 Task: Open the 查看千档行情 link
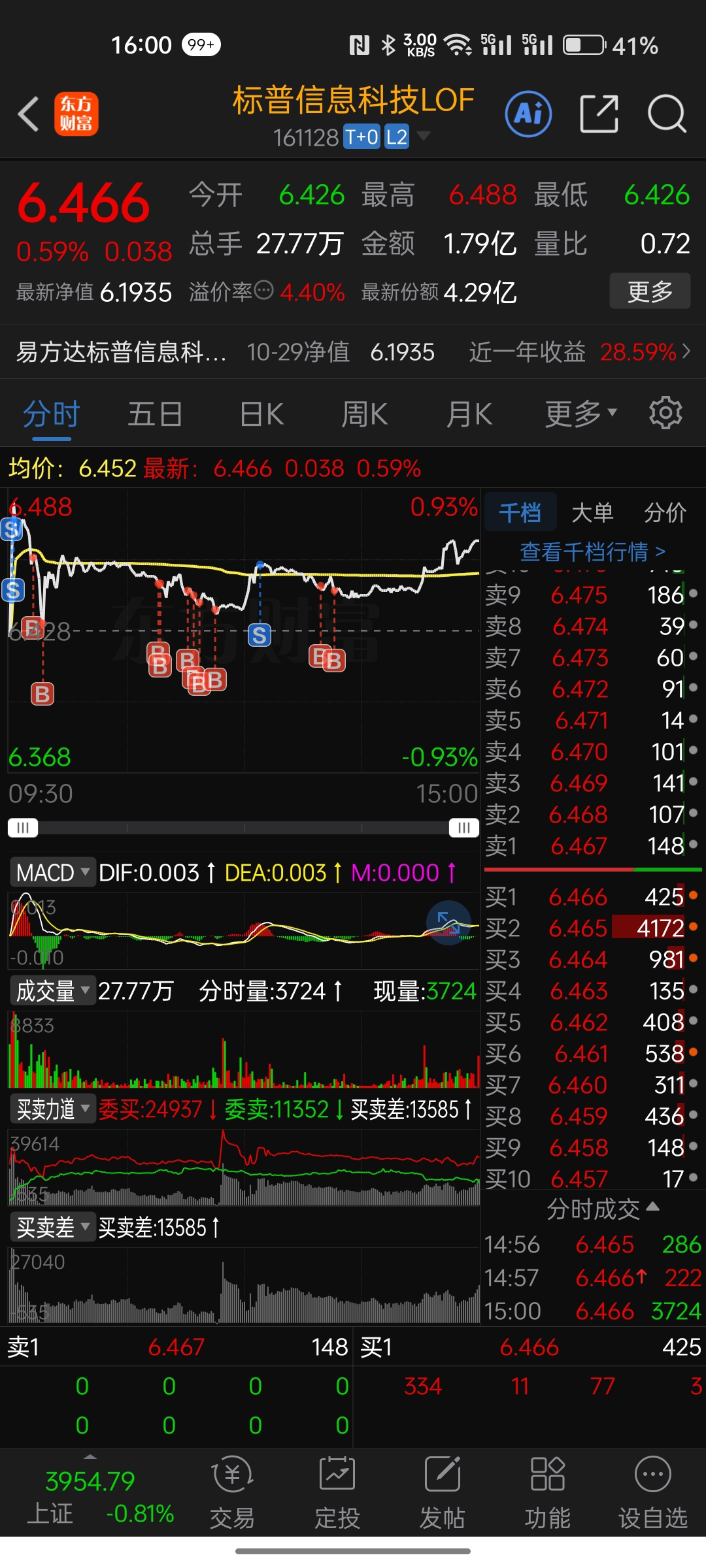click(592, 552)
